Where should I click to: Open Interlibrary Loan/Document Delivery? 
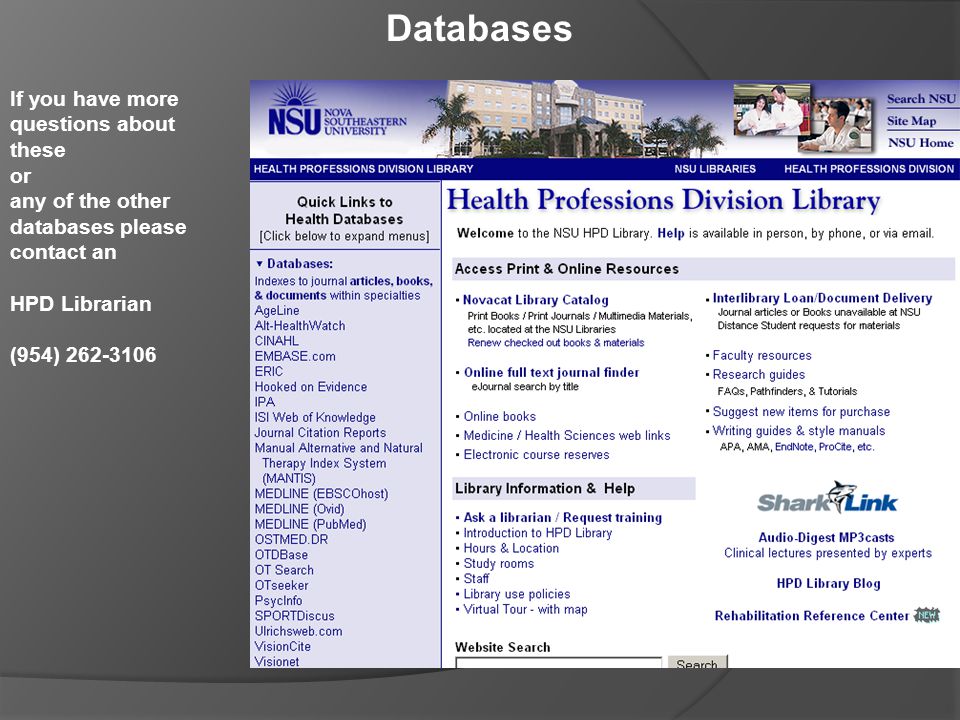tap(822, 298)
